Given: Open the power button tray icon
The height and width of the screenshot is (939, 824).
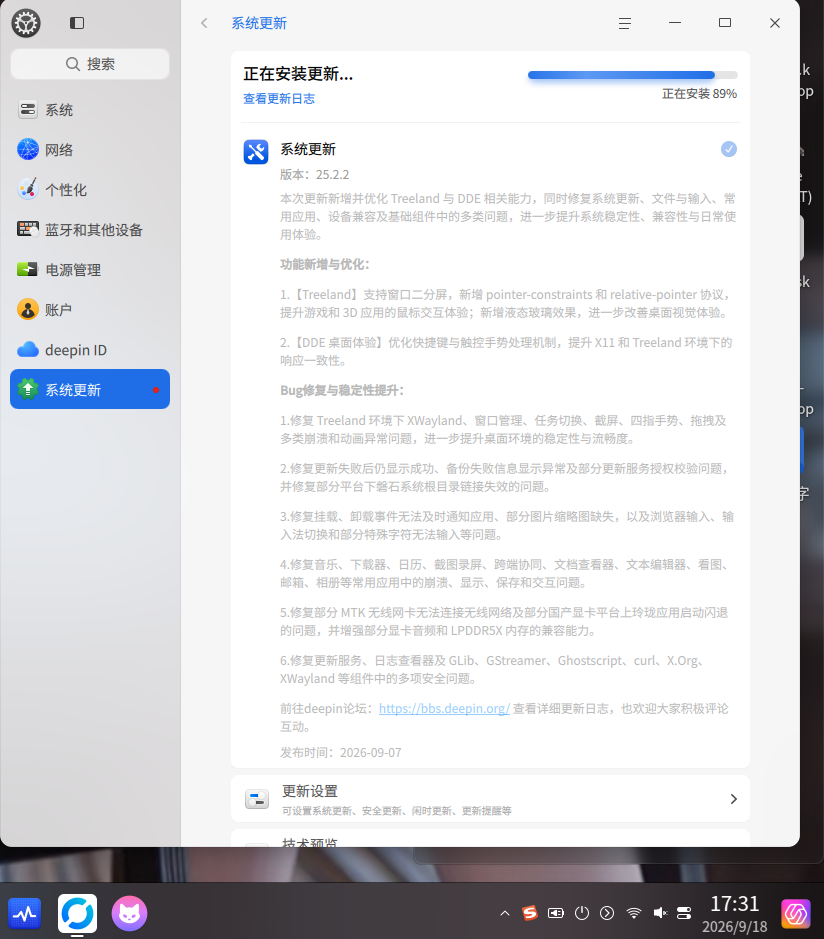Looking at the screenshot, I should pyautogui.click(x=581, y=913).
